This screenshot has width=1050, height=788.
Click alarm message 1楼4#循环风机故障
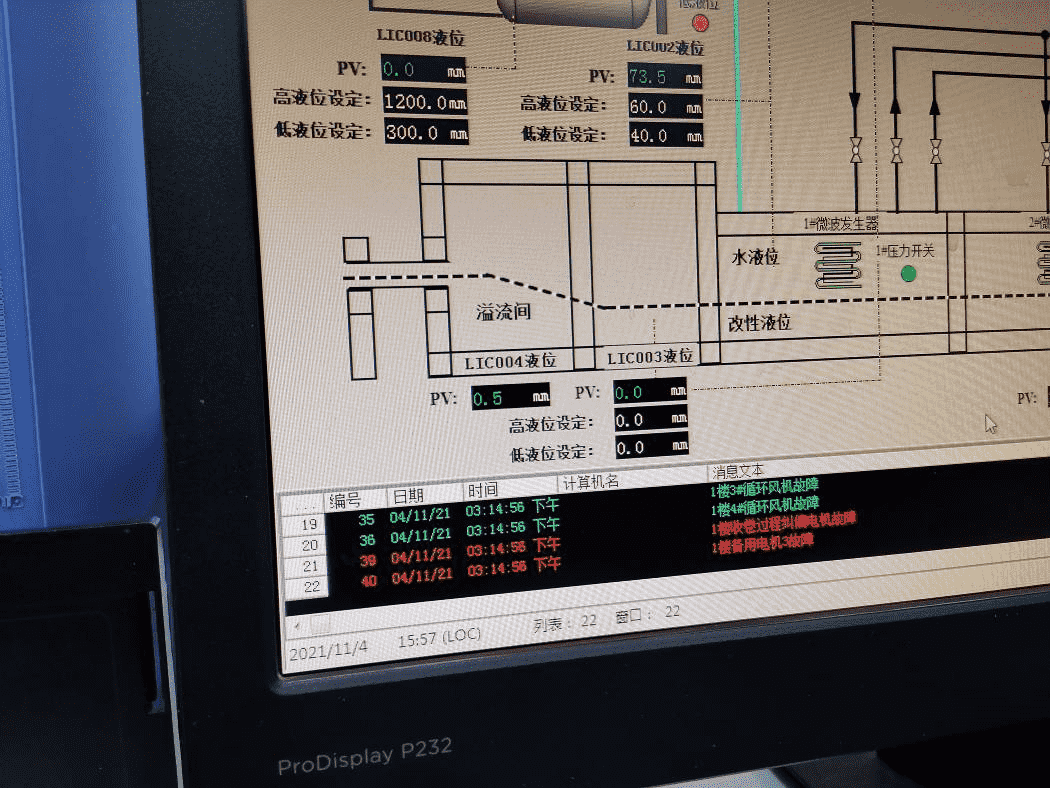tap(765, 506)
